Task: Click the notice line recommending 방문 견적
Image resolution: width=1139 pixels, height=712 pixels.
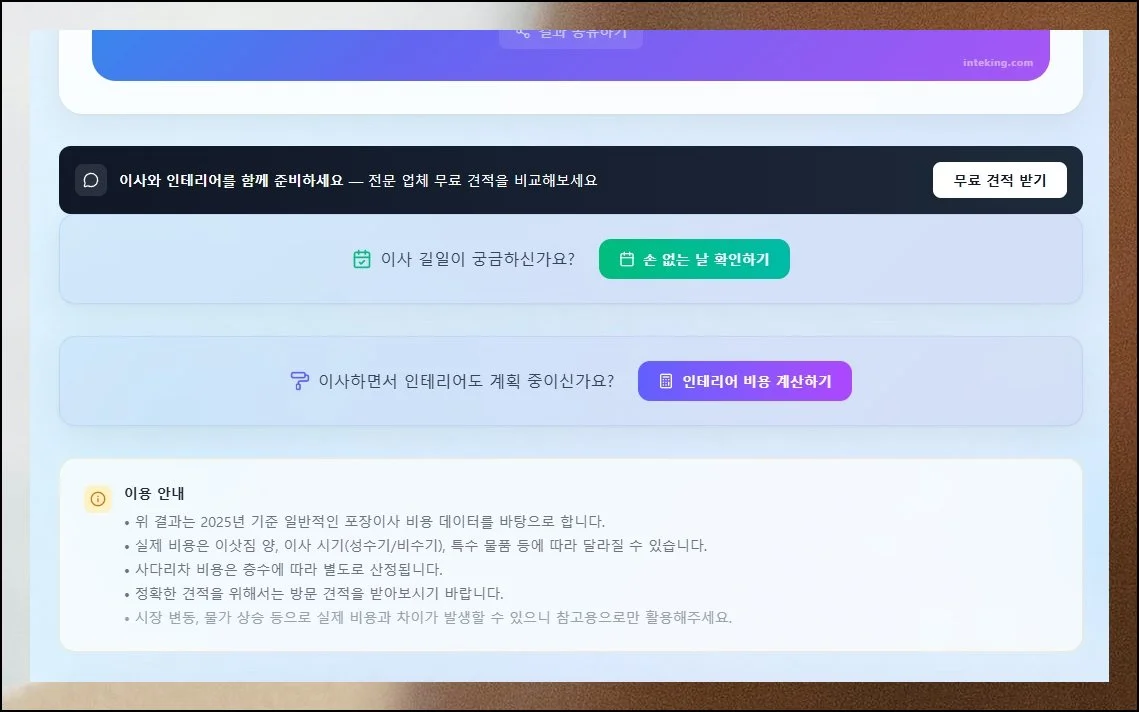Action: click(x=314, y=593)
